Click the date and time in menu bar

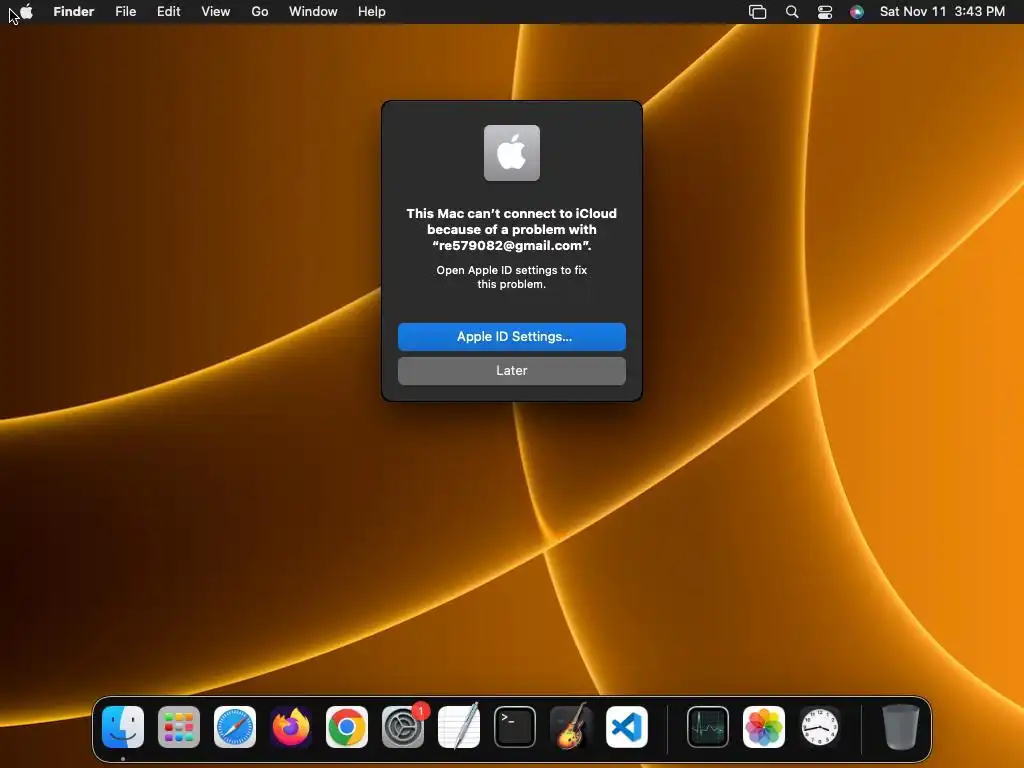coord(942,12)
